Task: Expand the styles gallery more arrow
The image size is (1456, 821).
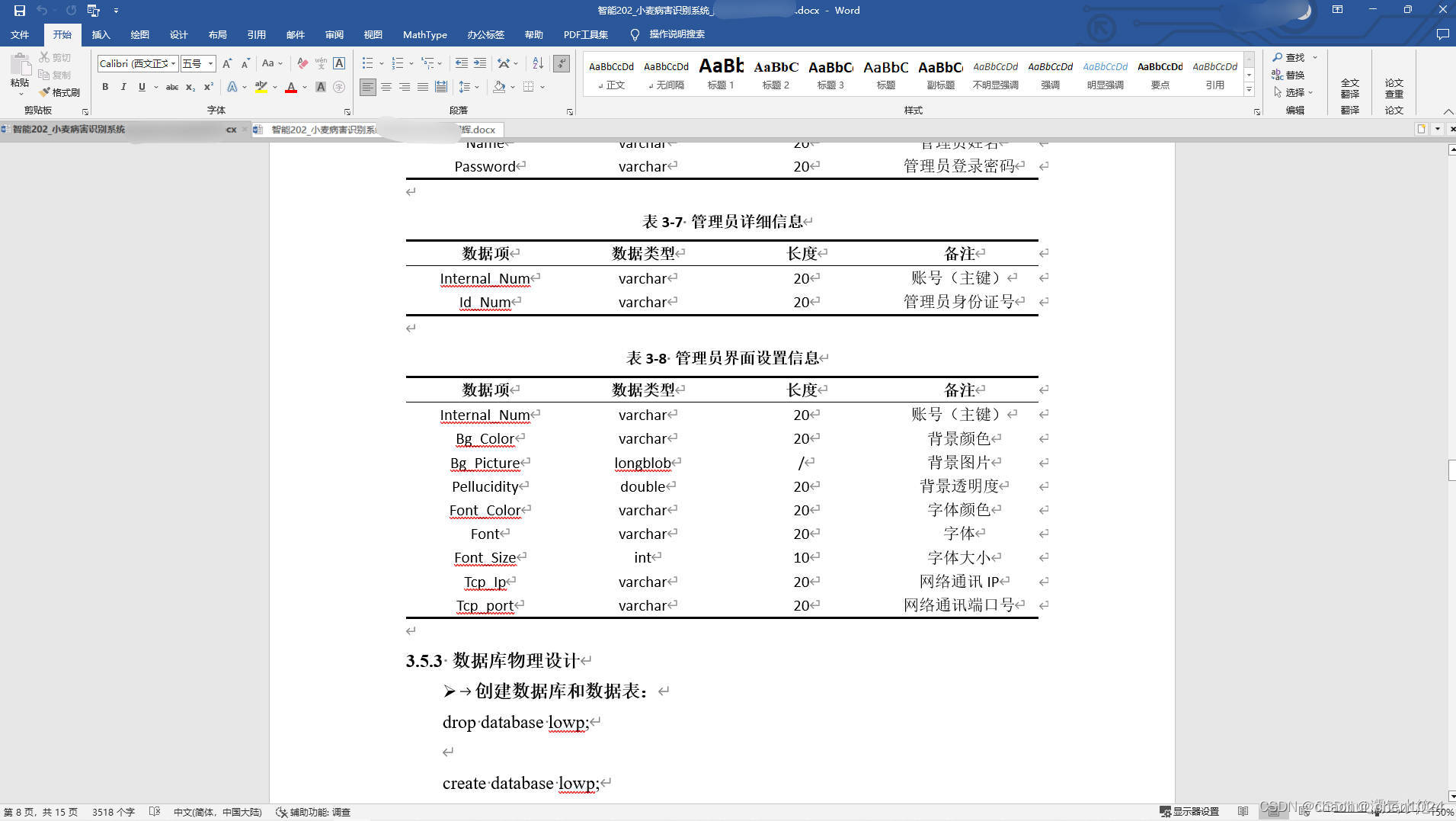Action: point(1249,90)
